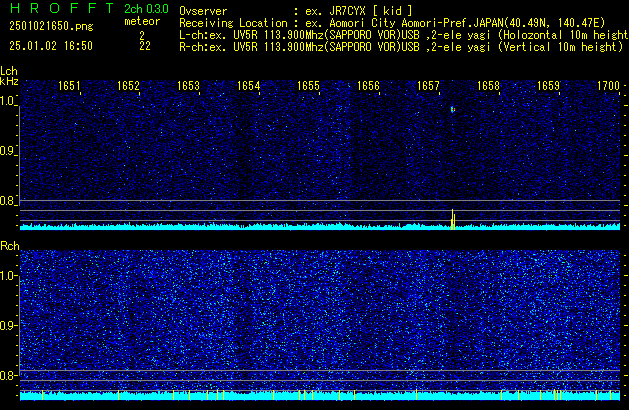629x410 pixels.
Task: Click the Rch channel label
Action: pyautogui.click(x=10, y=246)
